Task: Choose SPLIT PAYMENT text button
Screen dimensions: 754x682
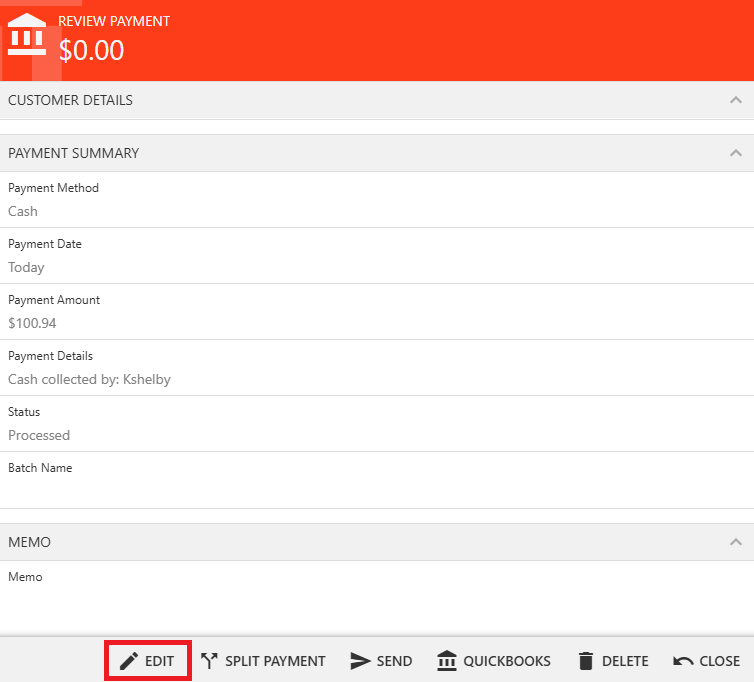Action: tap(275, 661)
